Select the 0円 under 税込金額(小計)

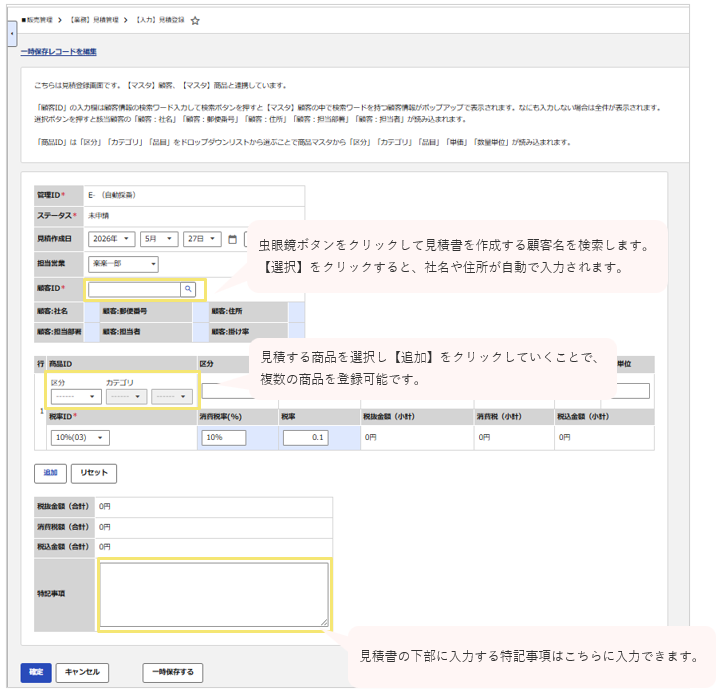565,438
